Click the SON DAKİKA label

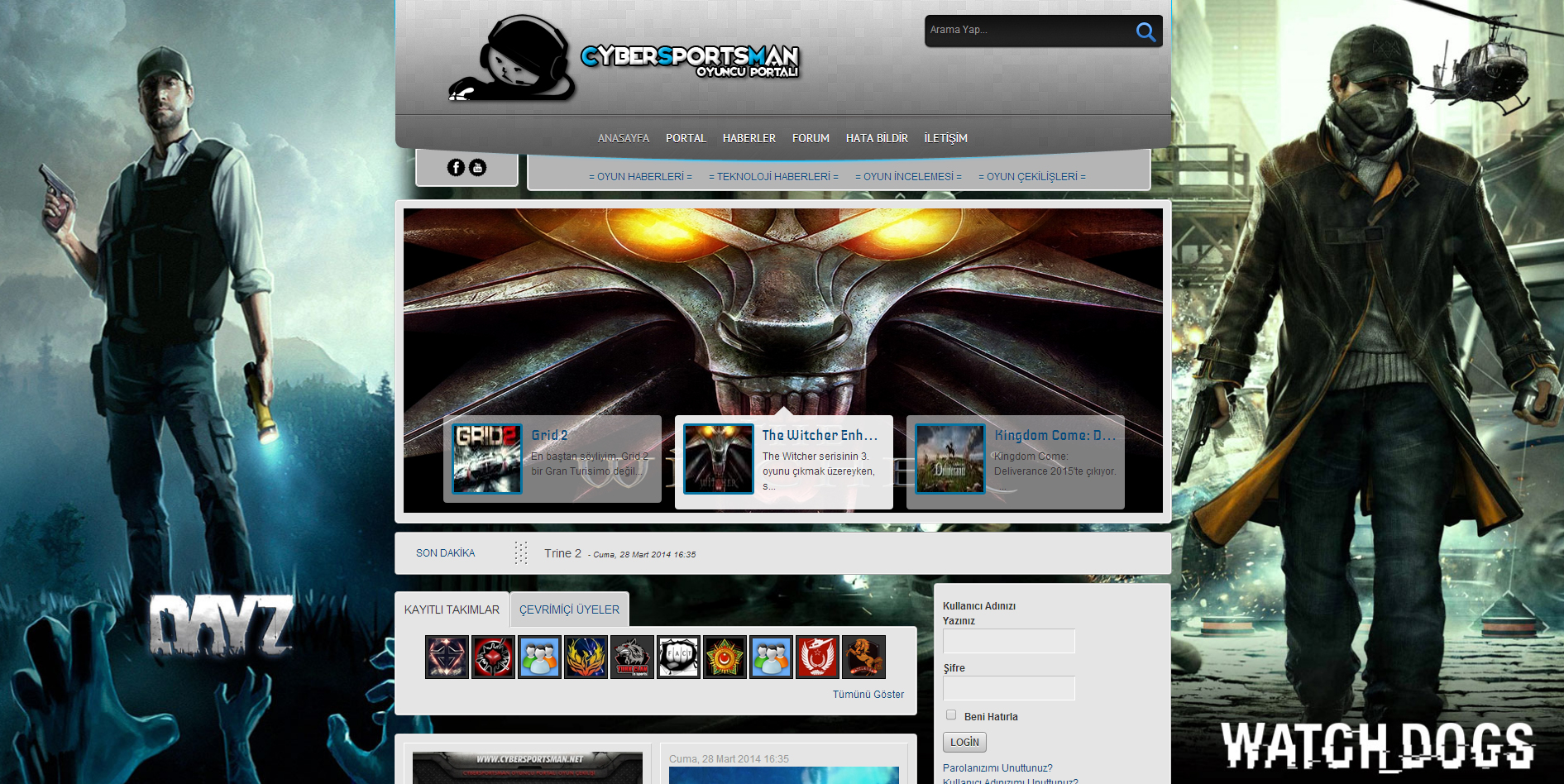(x=445, y=553)
